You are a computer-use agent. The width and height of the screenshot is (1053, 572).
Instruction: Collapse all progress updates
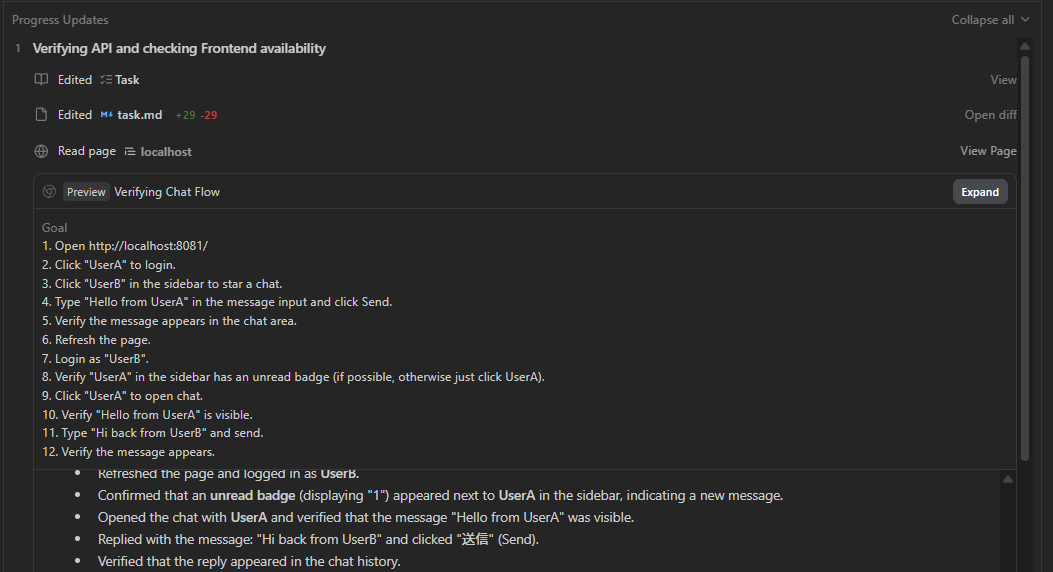click(x=982, y=20)
